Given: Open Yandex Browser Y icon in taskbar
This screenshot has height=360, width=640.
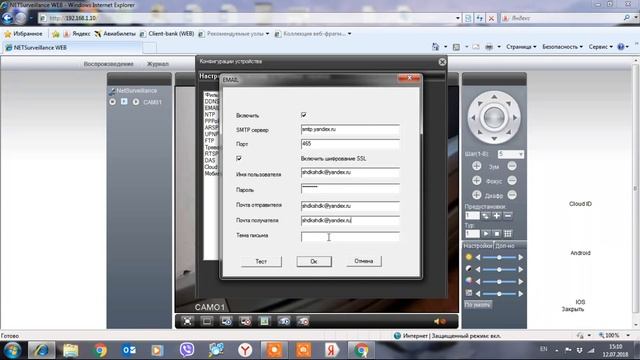Looking at the screenshot, I should [x=245, y=350].
